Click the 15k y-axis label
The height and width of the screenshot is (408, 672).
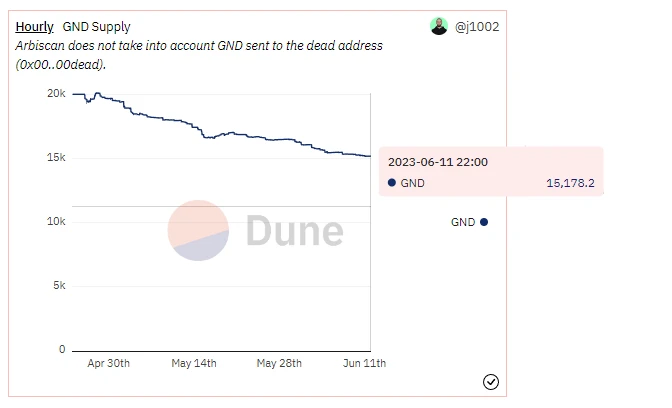[56, 157]
